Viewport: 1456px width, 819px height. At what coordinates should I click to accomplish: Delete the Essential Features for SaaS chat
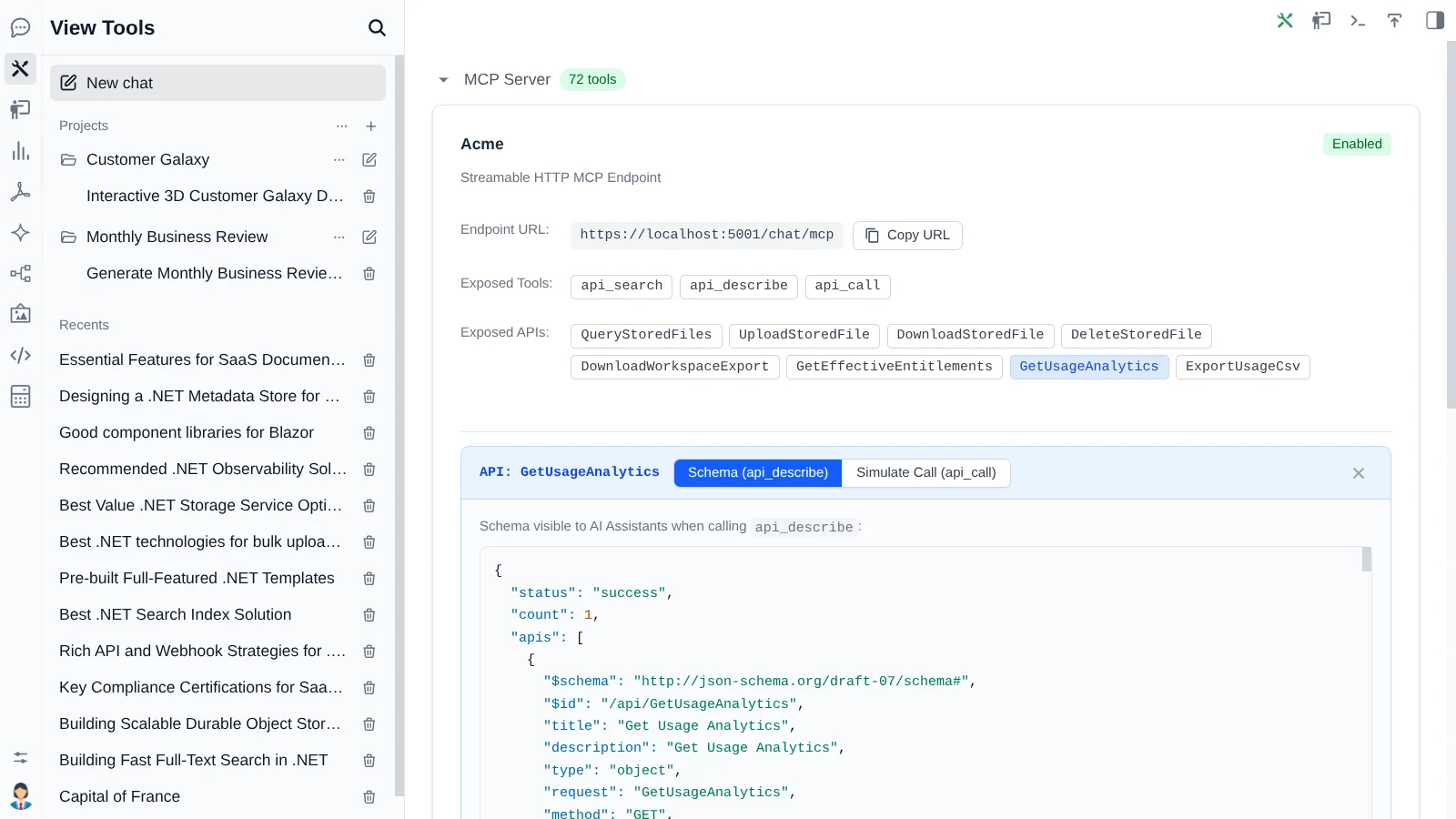coord(369,359)
